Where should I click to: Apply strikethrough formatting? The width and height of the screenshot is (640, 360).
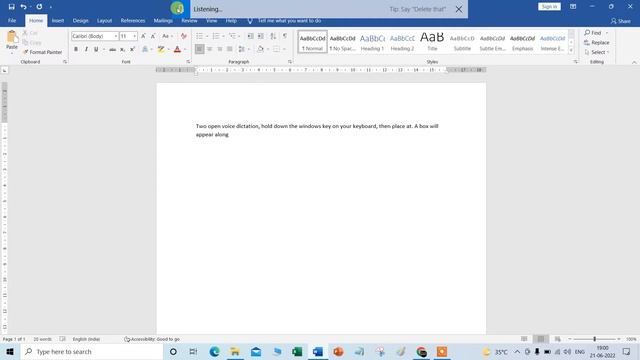tap(112, 49)
